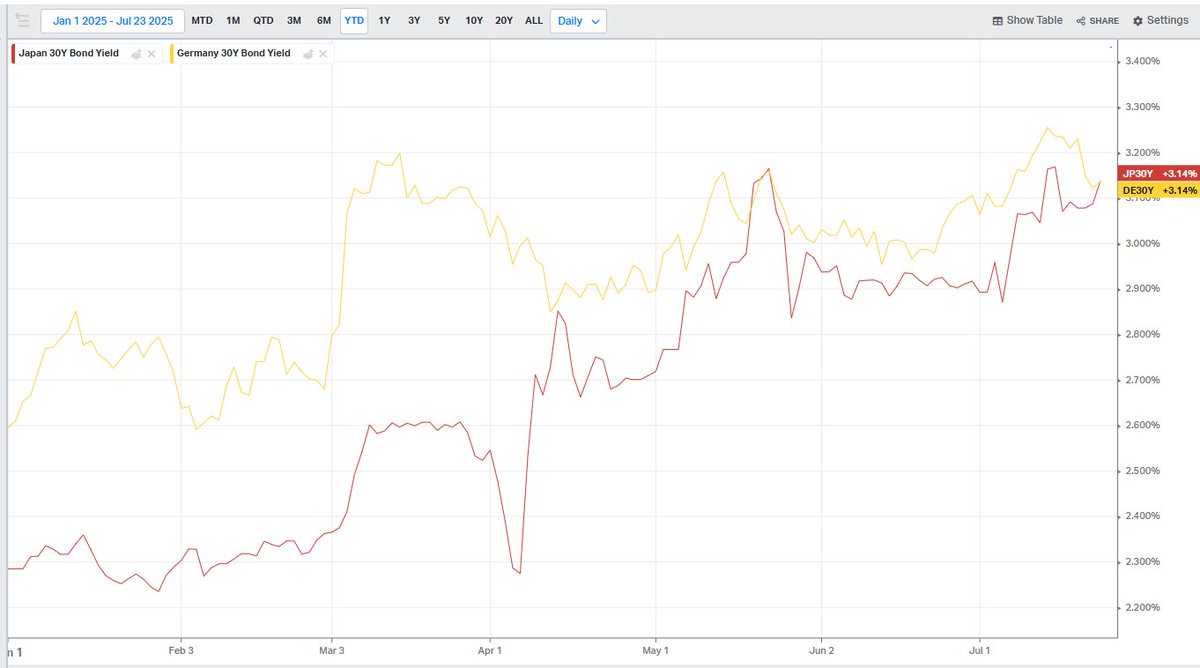
Task: Click the table grid icon beside Show Table
Action: pyautogui.click(x=997, y=21)
